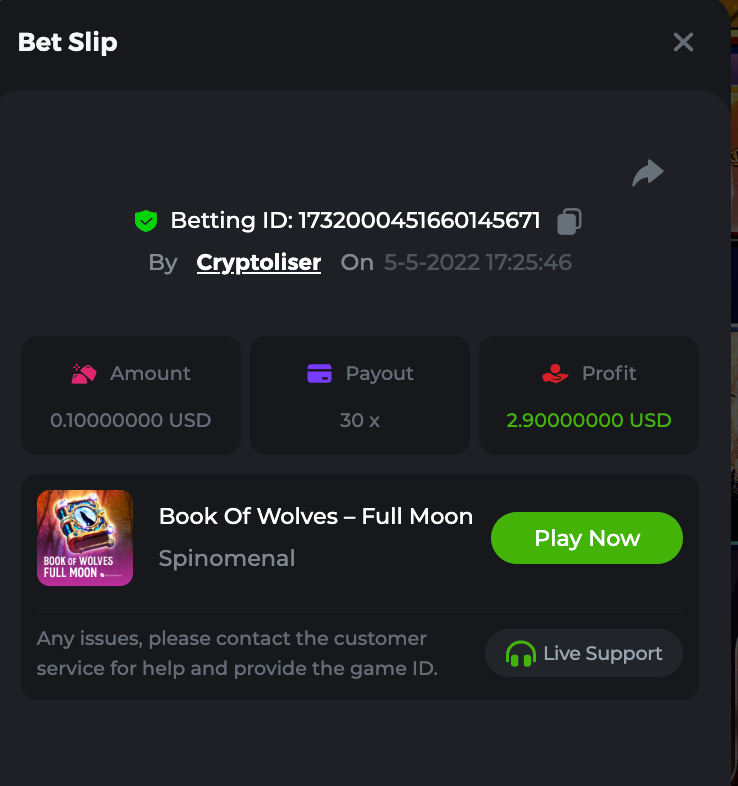Click the Book Of Wolves – Full Moon title

pos(316,517)
